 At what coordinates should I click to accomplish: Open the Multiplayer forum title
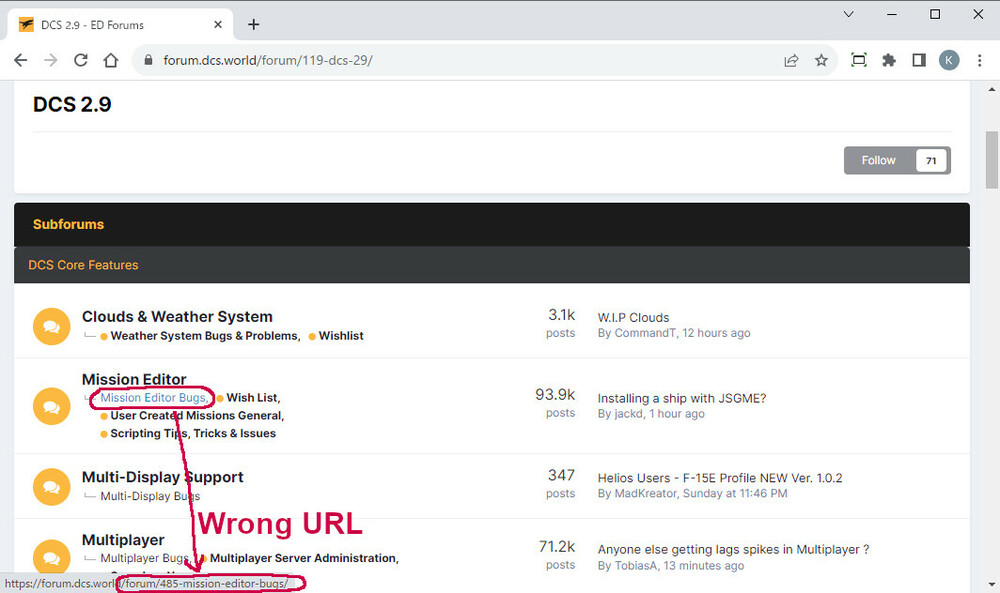tap(123, 540)
